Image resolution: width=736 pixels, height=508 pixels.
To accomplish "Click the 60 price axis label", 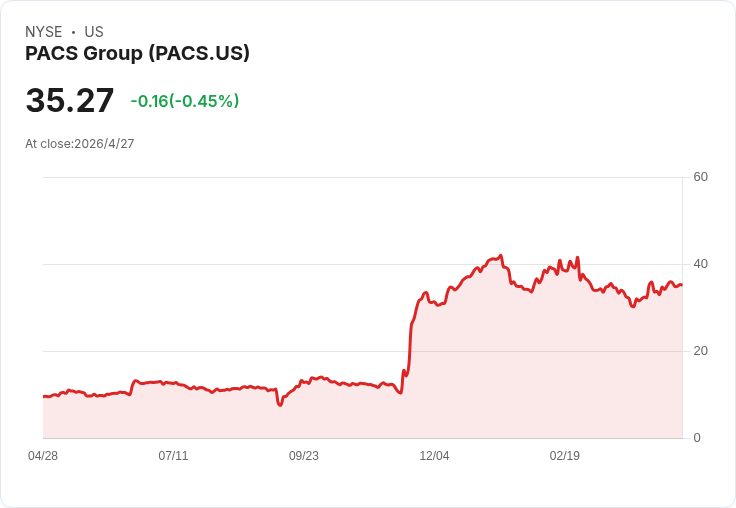I will click(x=700, y=177).
